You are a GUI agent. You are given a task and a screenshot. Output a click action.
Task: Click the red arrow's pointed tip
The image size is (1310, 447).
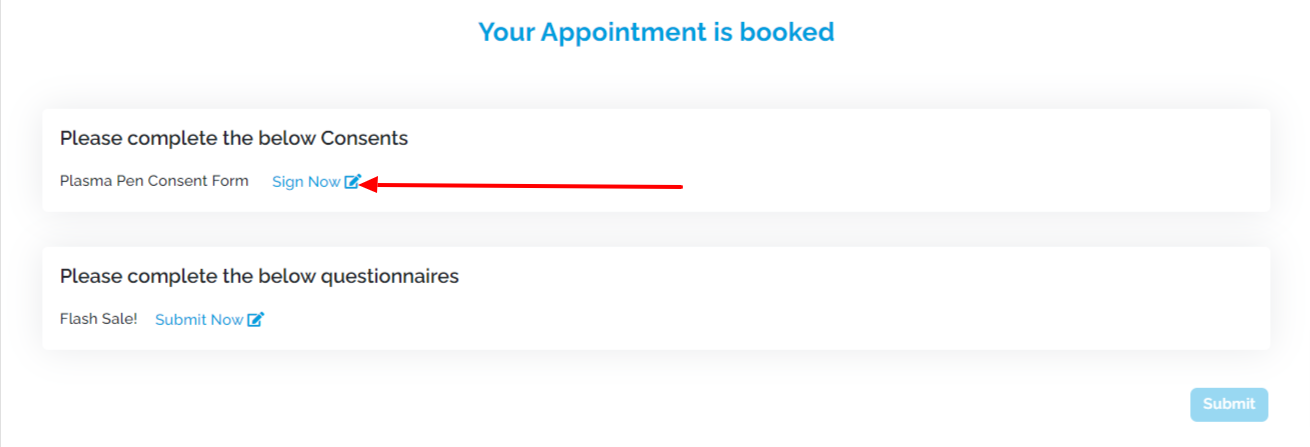[x=364, y=184]
